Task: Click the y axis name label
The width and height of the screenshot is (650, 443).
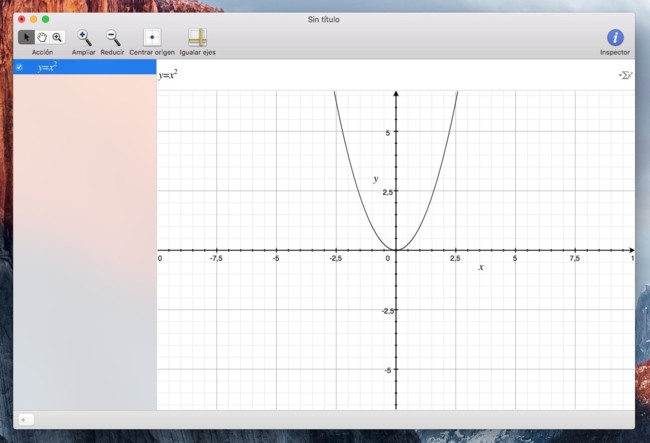Action: pyautogui.click(x=376, y=179)
